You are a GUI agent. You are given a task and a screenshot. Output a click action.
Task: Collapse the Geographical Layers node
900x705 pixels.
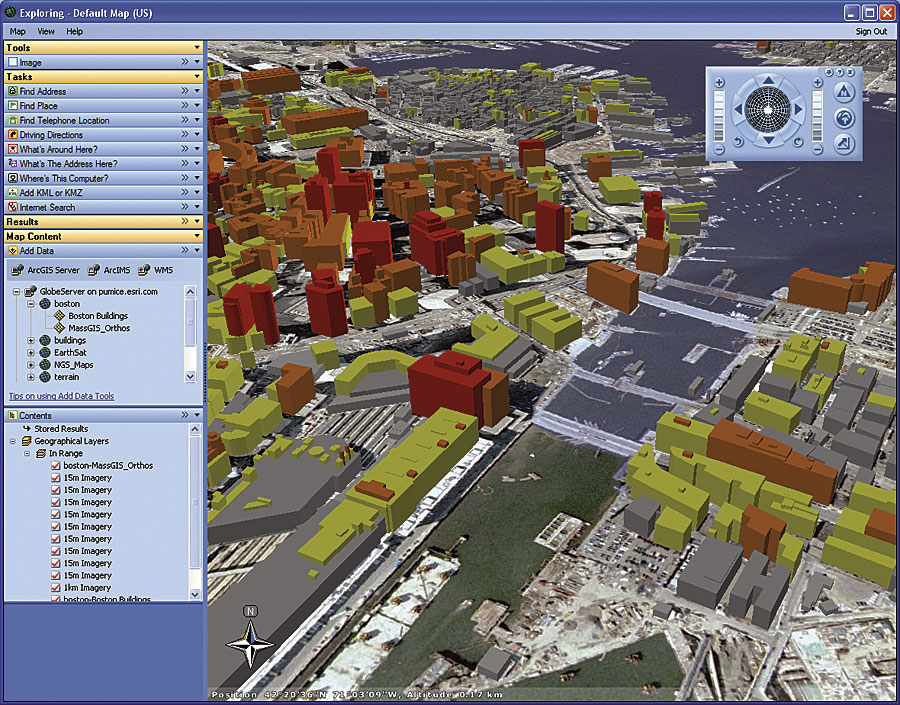pyautogui.click(x=13, y=441)
